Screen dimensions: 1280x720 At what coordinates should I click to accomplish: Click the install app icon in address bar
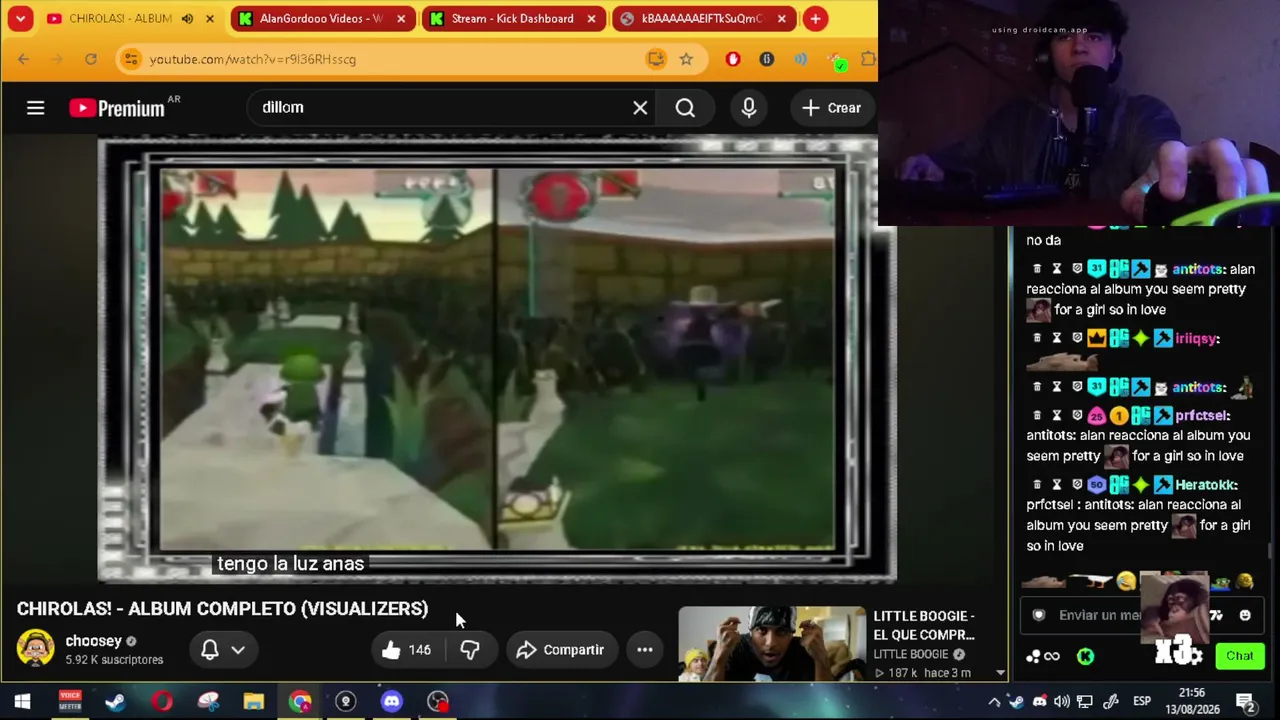(x=656, y=59)
